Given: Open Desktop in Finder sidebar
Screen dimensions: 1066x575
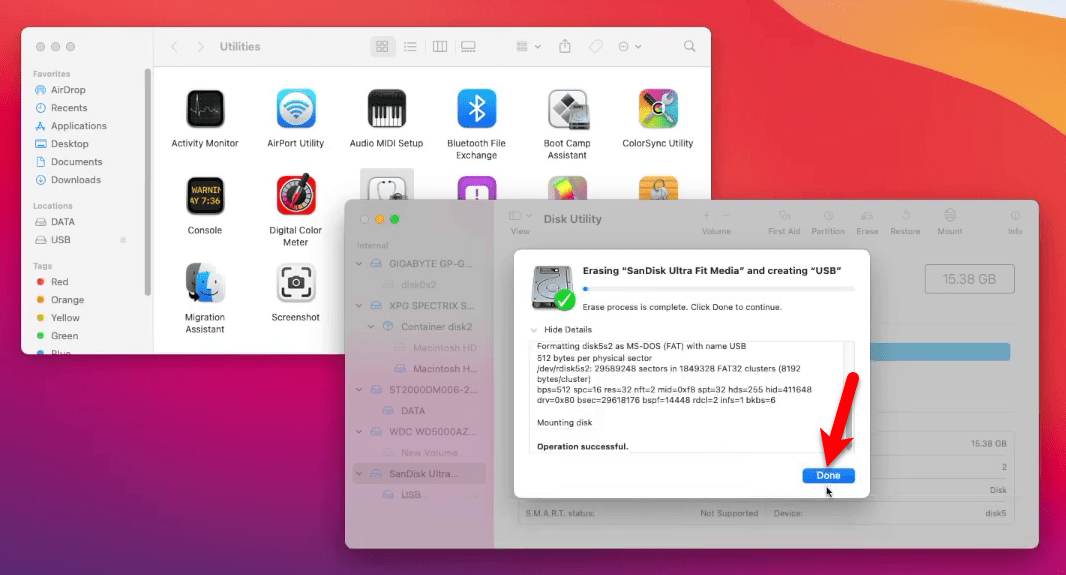Looking at the screenshot, I should (x=69, y=143).
